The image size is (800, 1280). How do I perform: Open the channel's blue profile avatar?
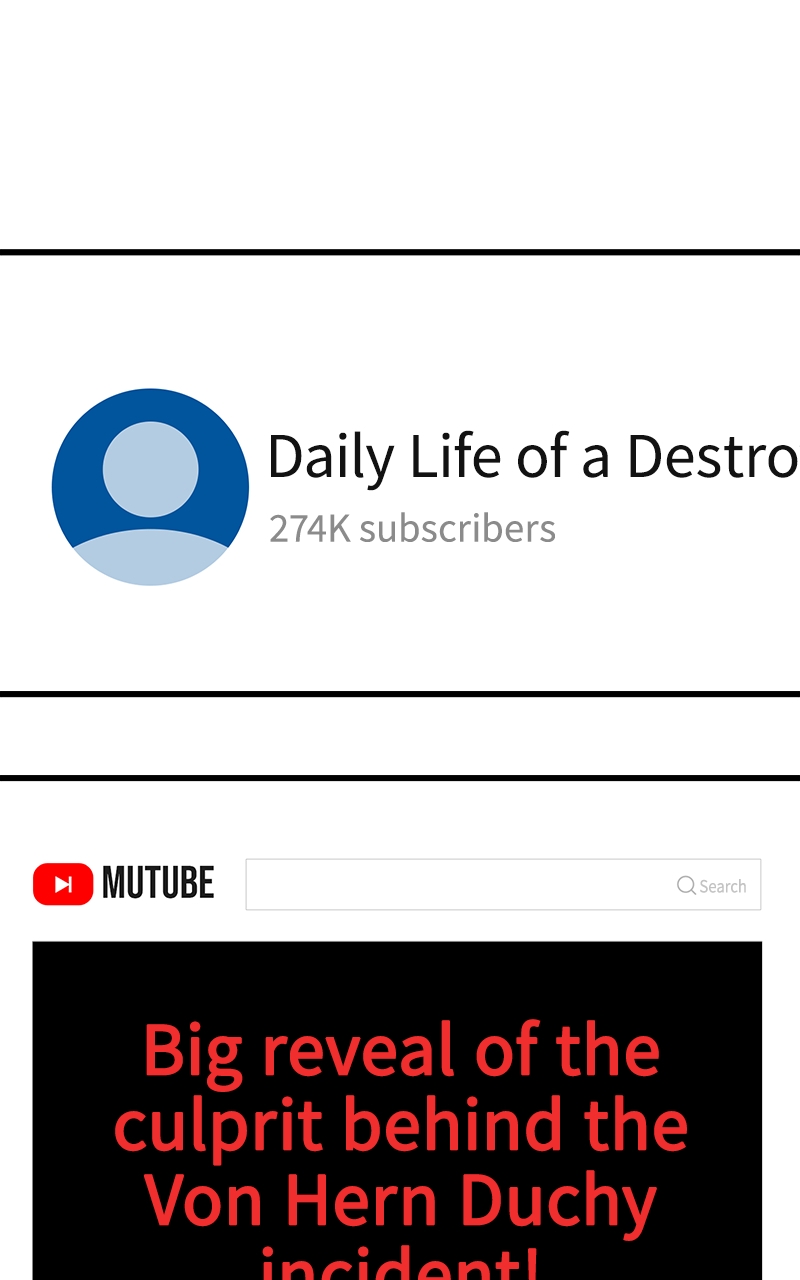(x=150, y=487)
